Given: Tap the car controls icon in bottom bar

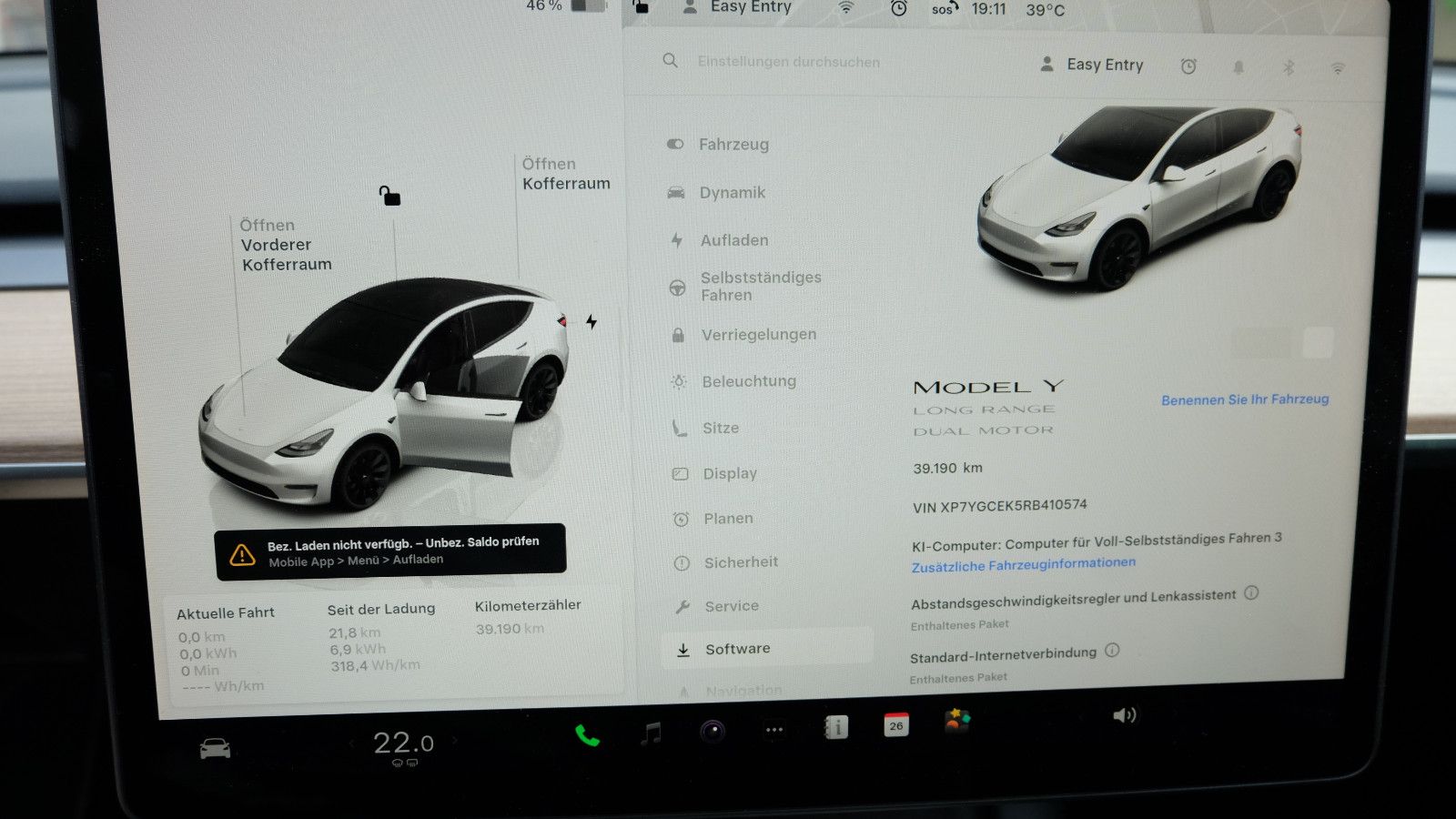Looking at the screenshot, I should (x=215, y=748).
